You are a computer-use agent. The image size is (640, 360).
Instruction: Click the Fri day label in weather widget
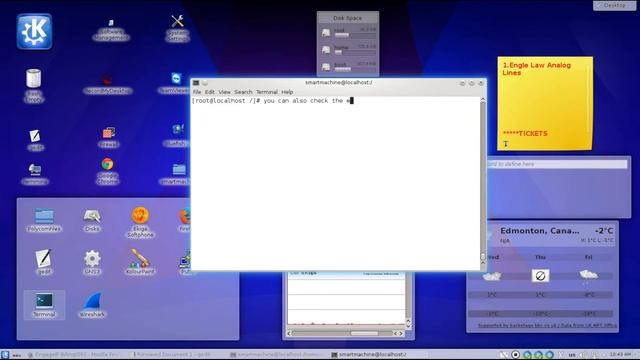point(588,257)
